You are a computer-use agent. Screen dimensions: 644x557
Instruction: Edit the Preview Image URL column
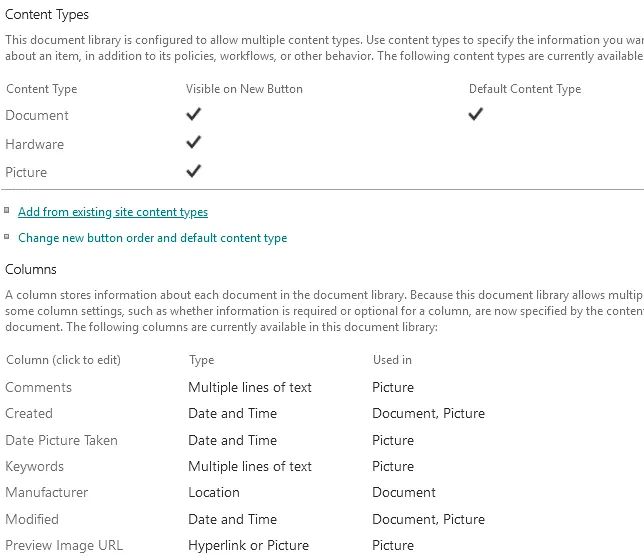63,545
